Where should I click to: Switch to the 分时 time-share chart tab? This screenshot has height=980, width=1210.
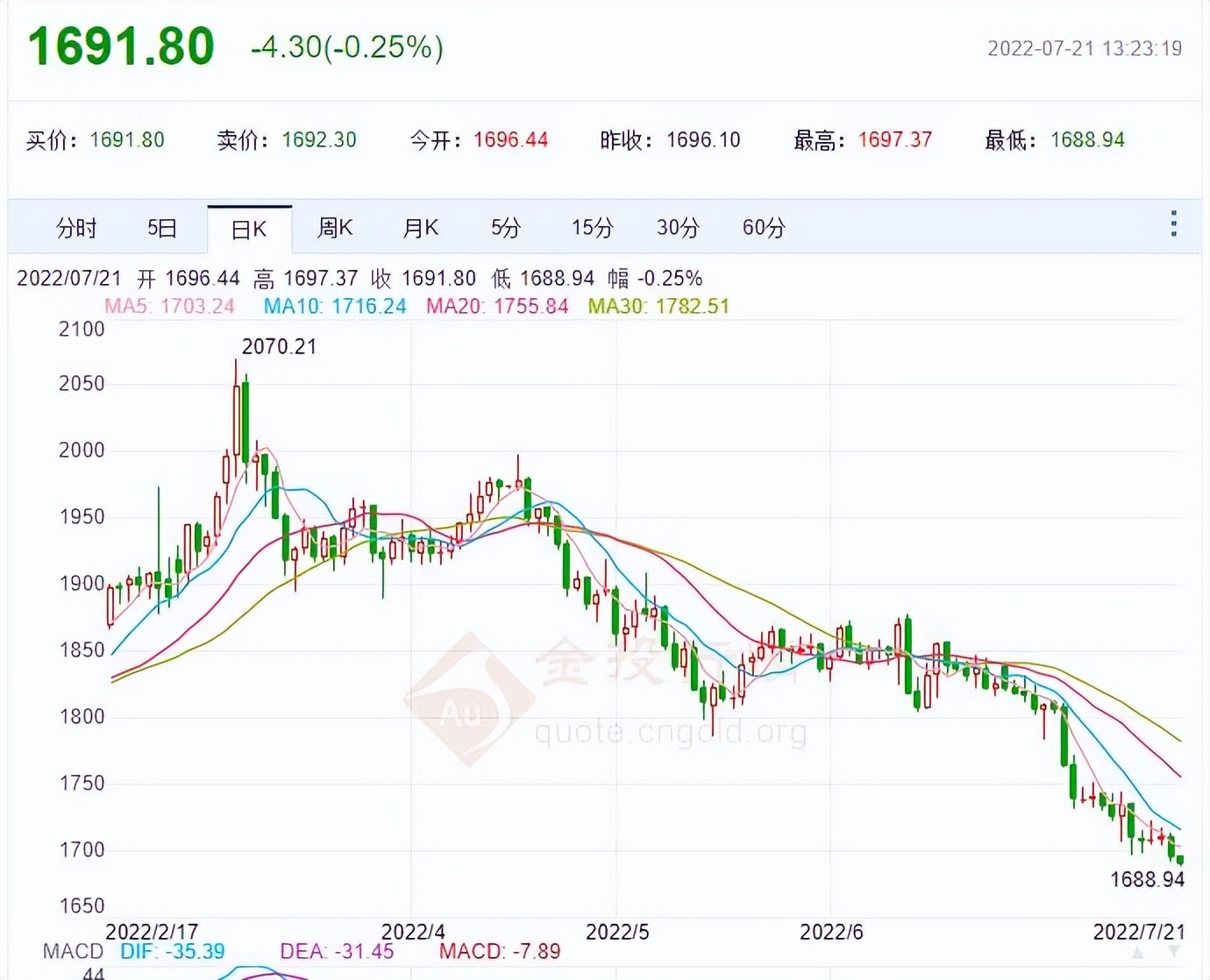click(x=76, y=227)
